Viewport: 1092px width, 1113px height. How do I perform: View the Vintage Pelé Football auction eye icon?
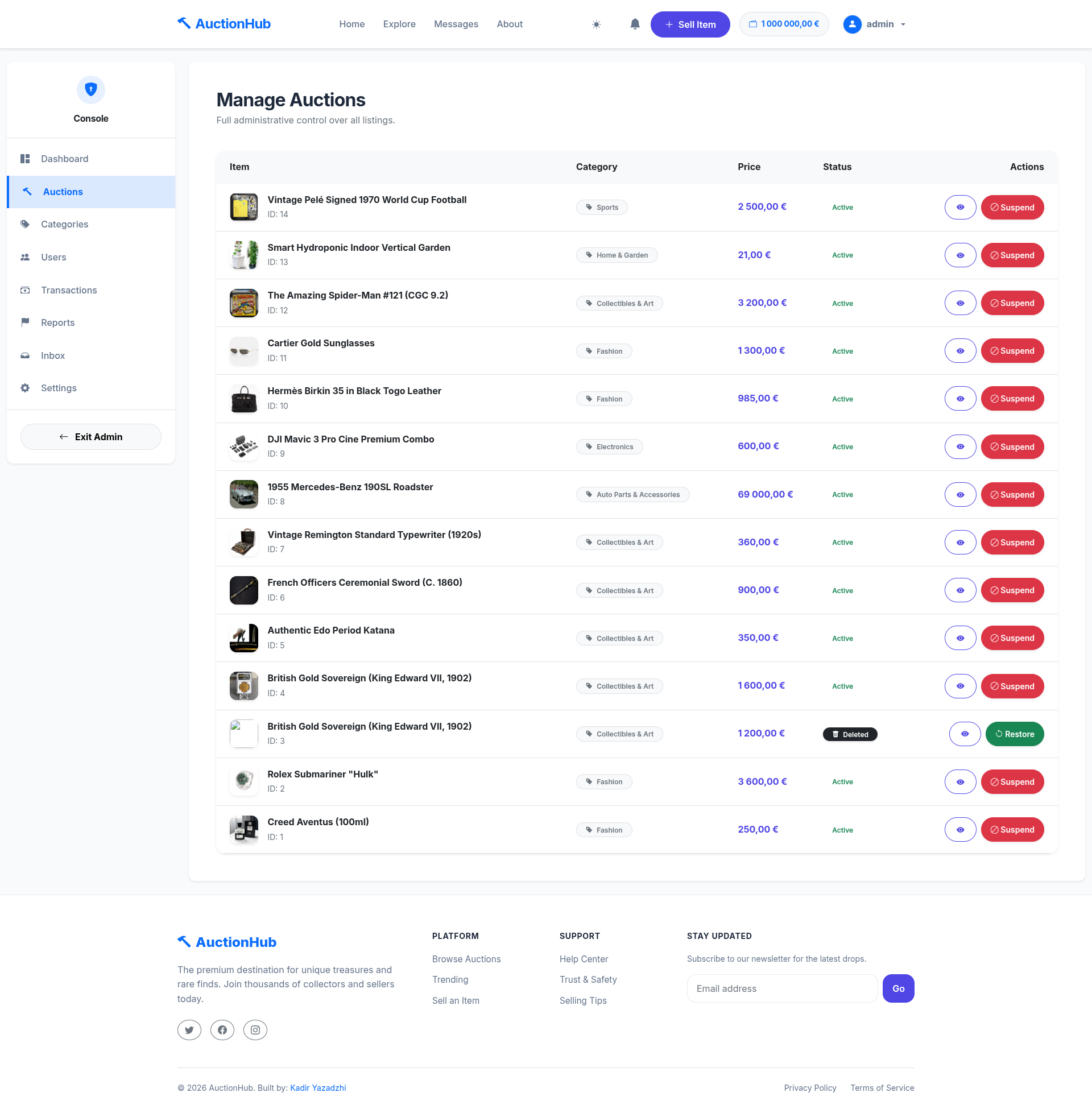pos(960,207)
